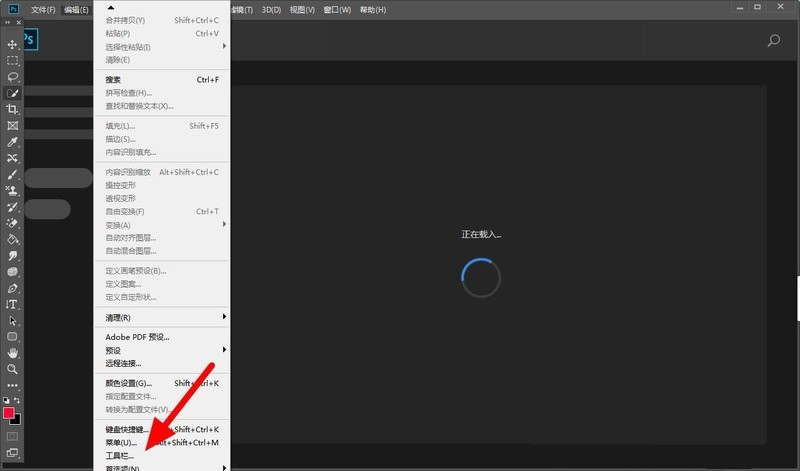Click the Ps application icon in title bar
The height and width of the screenshot is (471, 800).
point(14,9)
